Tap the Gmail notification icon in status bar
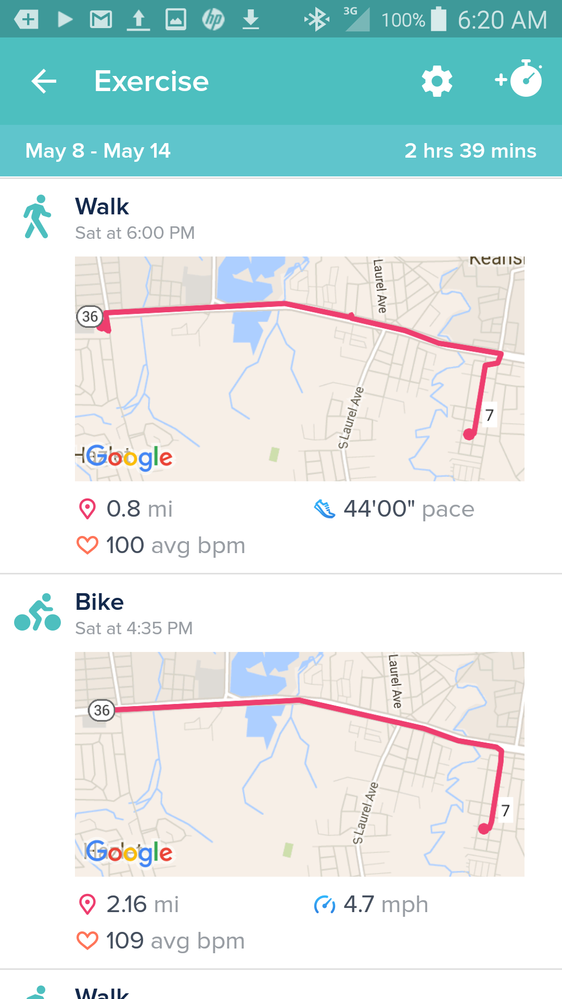Image resolution: width=562 pixels, height=999 pixels. coord(101,20)
